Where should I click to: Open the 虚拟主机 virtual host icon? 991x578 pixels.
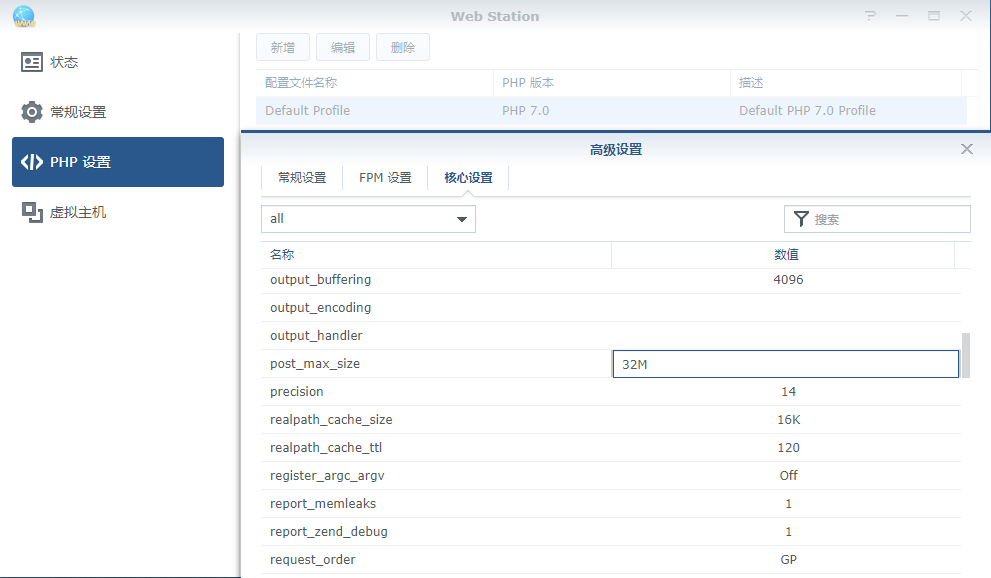click(32, 212)
